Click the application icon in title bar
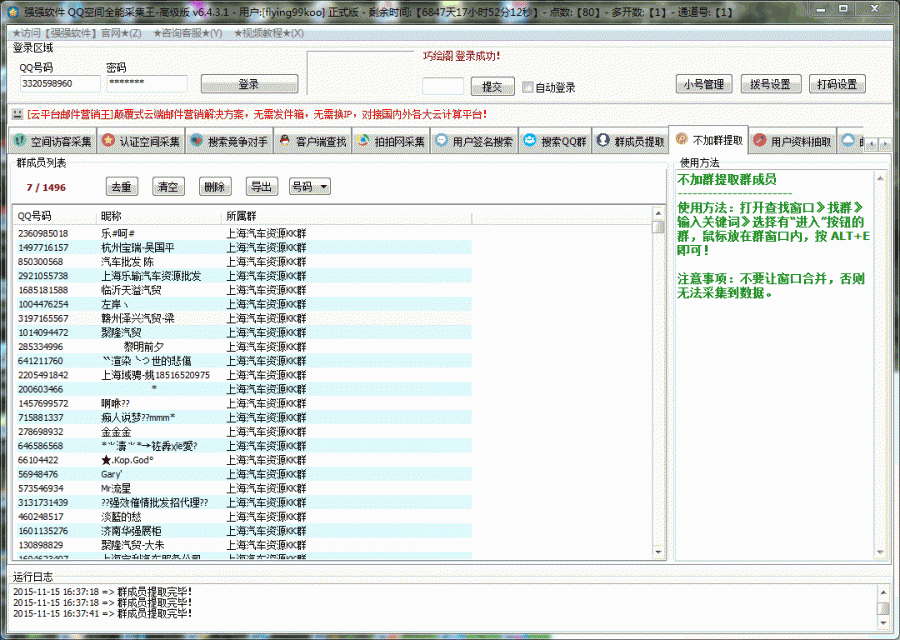 [13, 11]
